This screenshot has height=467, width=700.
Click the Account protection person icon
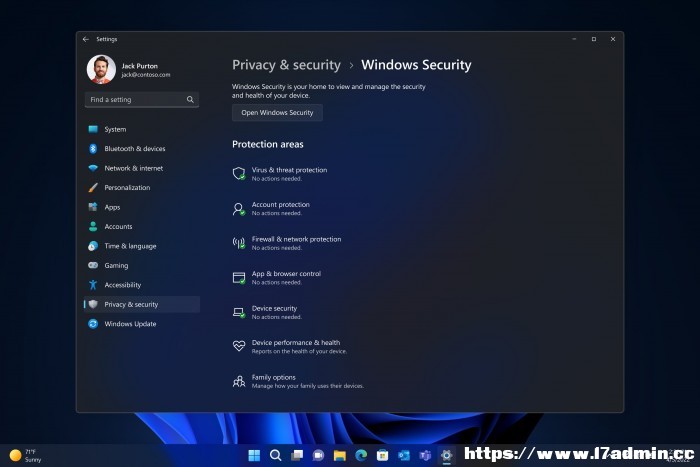pyautogui.click(x=239, y=208)
